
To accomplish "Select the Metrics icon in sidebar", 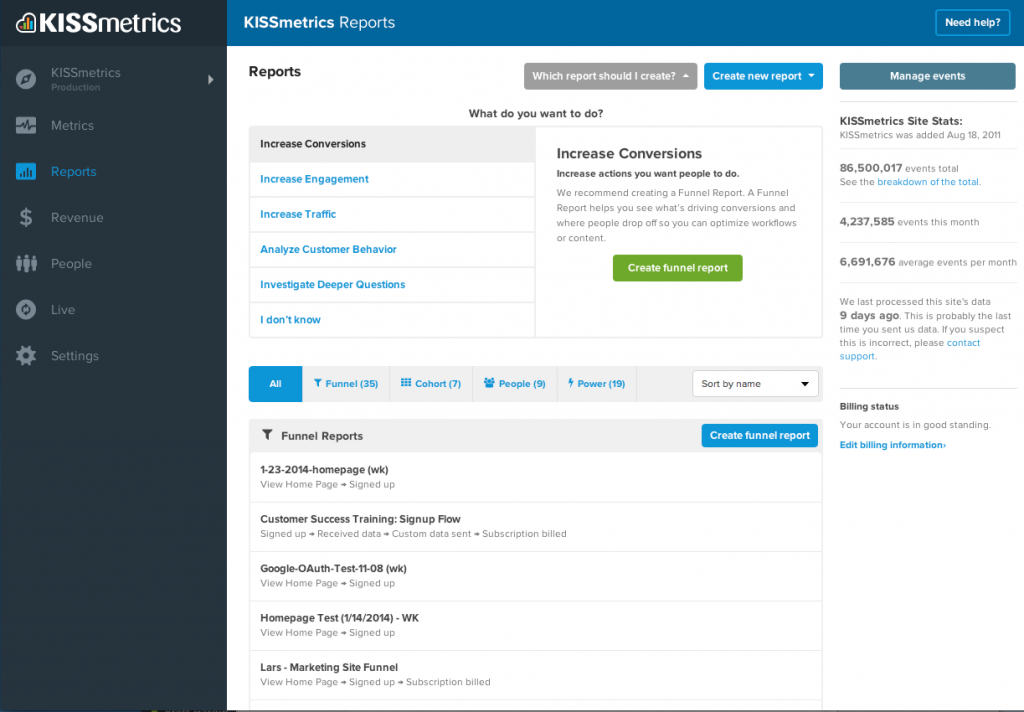I will [25, 125].
